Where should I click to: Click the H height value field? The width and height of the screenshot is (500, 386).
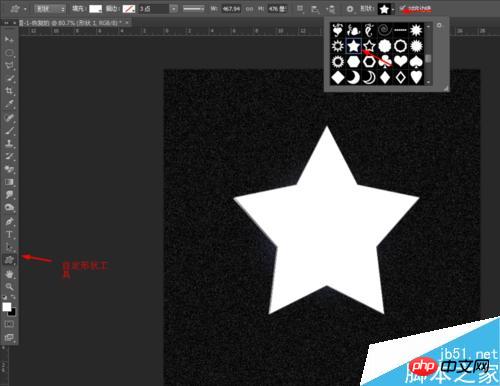[x=277, y=9]
